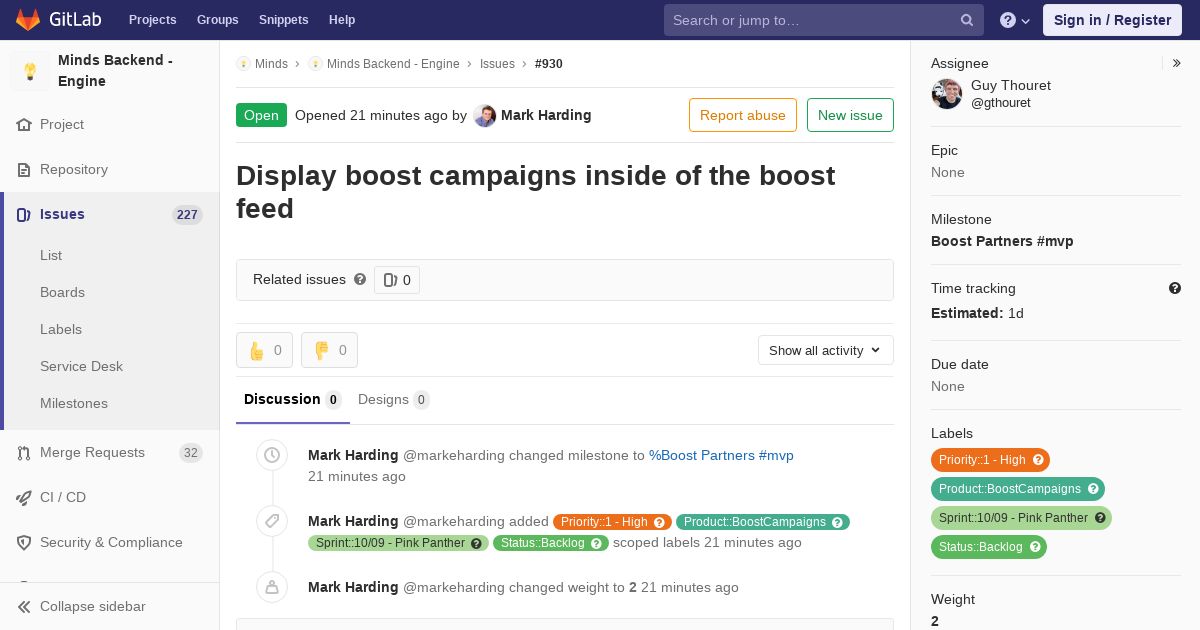
Task: Click the Time tracking help icon
Action: (x=1175, y=288)
